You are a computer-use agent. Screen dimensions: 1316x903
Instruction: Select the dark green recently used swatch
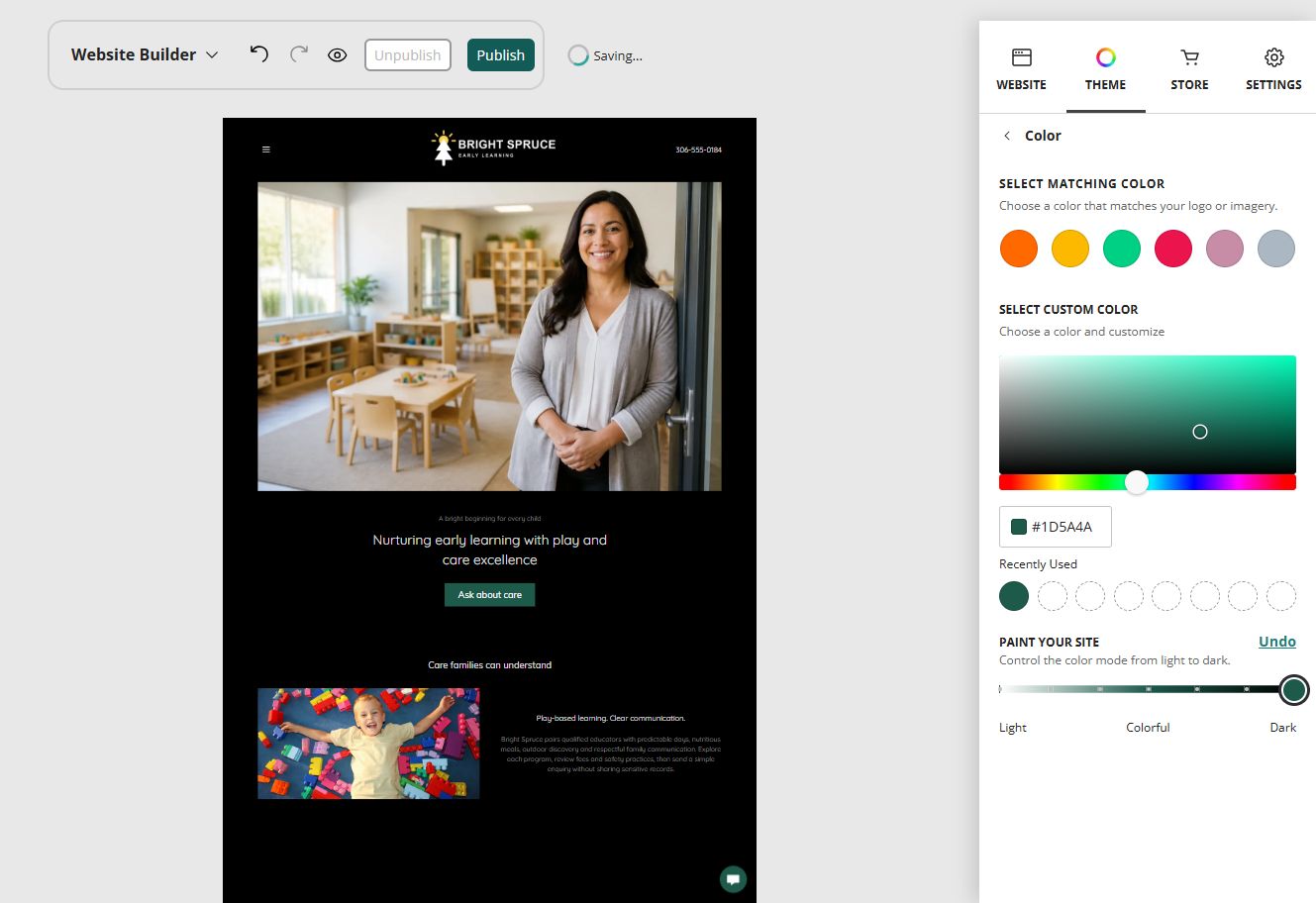(x=1014, y=596)
